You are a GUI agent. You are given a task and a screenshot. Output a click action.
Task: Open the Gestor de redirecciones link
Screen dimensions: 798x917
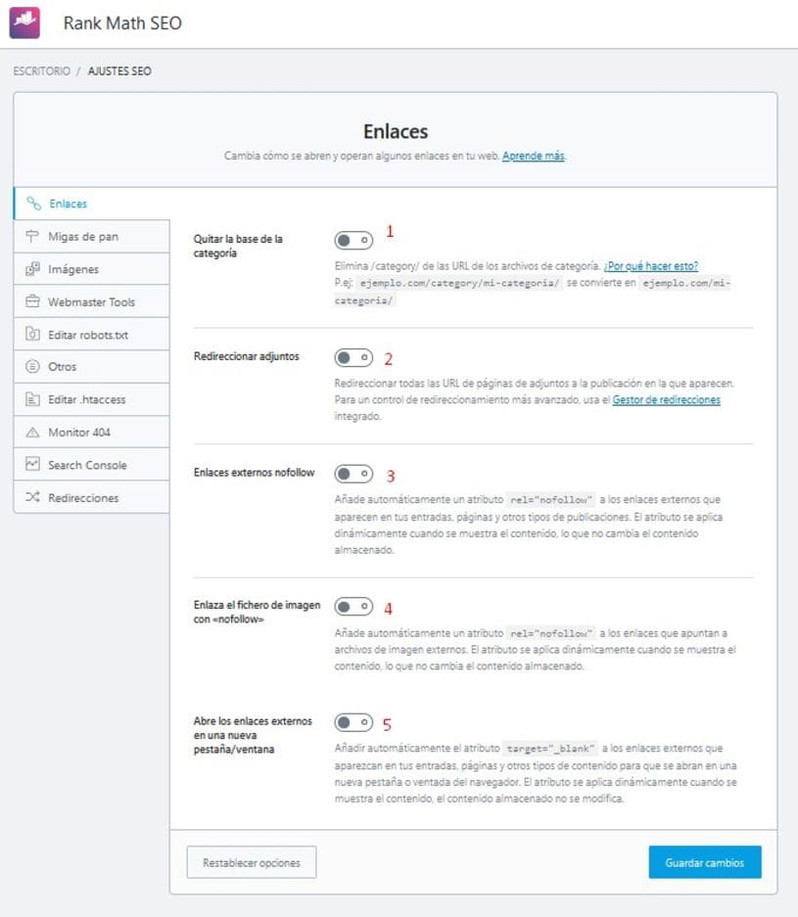[666, 400]
